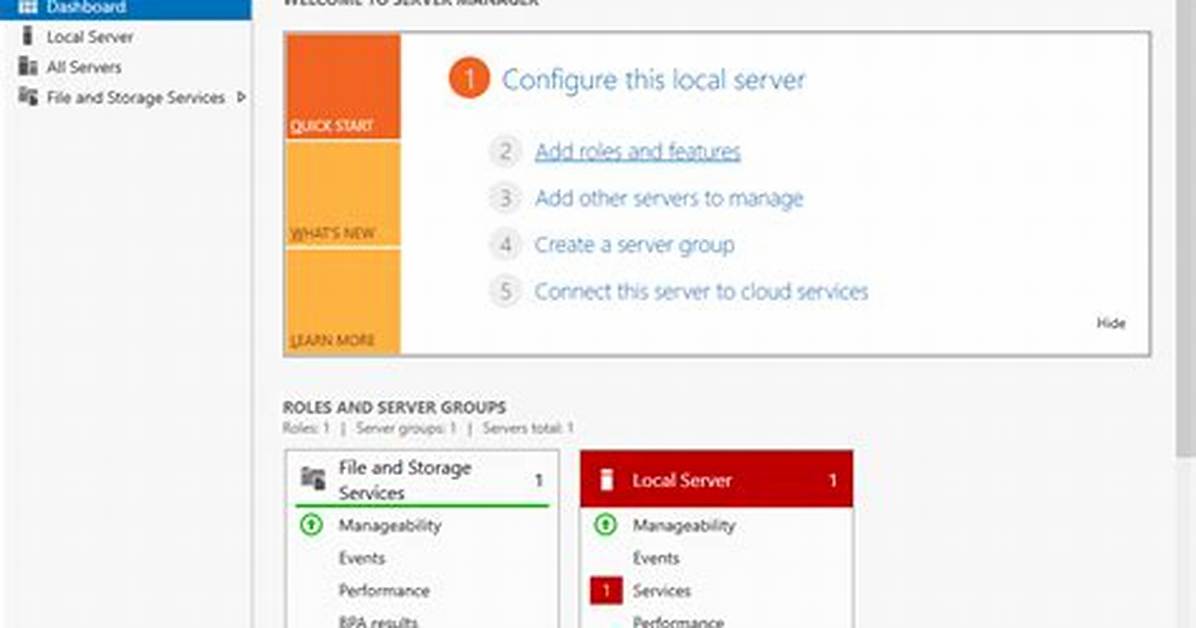The image size is (1196, 628).
Task: Click the 'Roles: 1' text
Action: coord(306,428)
